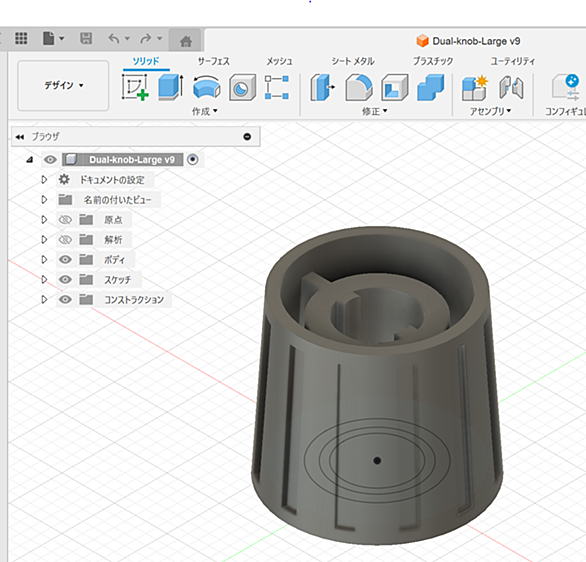Screen dimensions: 586x562
Task: Select the Revolve tool icon
Action: (x=206, y=87)
